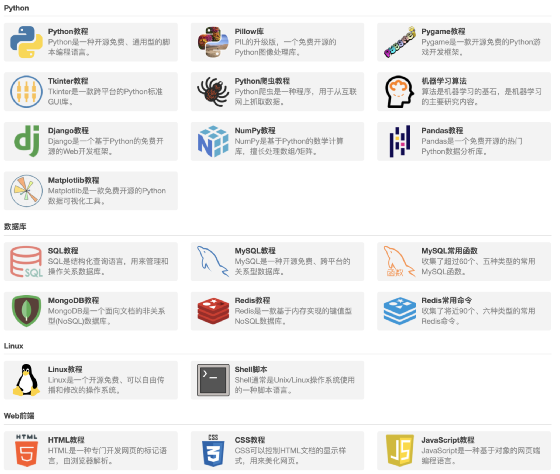This screenshot has height=474, width=560.
Task: Click the description text starting Redis是一款基于内存
Action: tap(293, 316)
